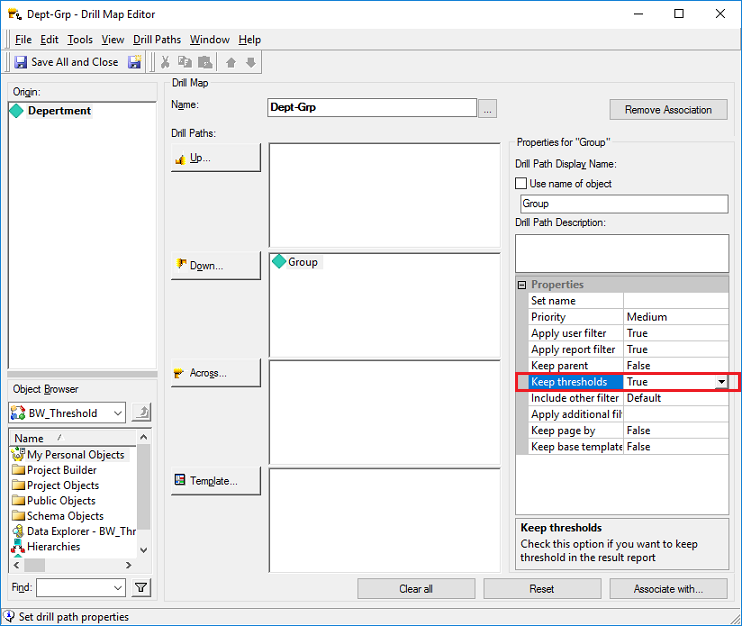Open the Tools menu
Image resolution: width=742 pixels, height=626 pixels.
(x=80, y=40)
